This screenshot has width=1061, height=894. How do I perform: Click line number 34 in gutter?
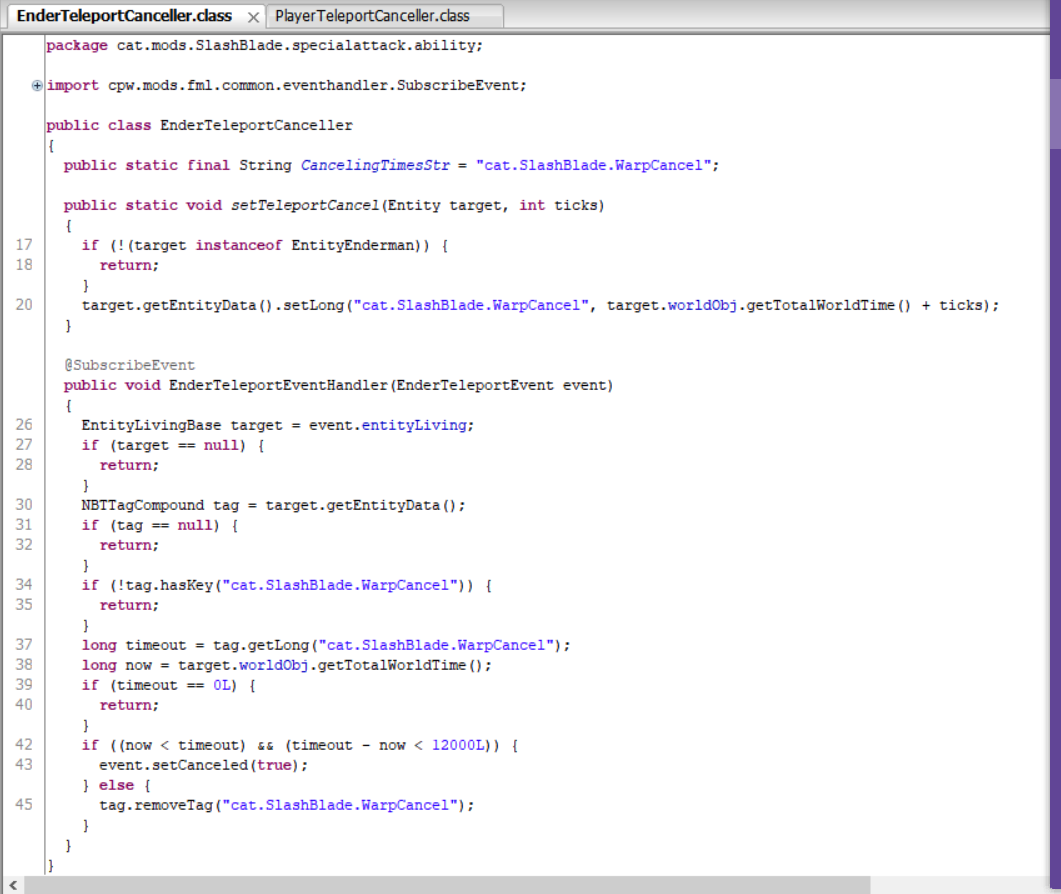24,585
